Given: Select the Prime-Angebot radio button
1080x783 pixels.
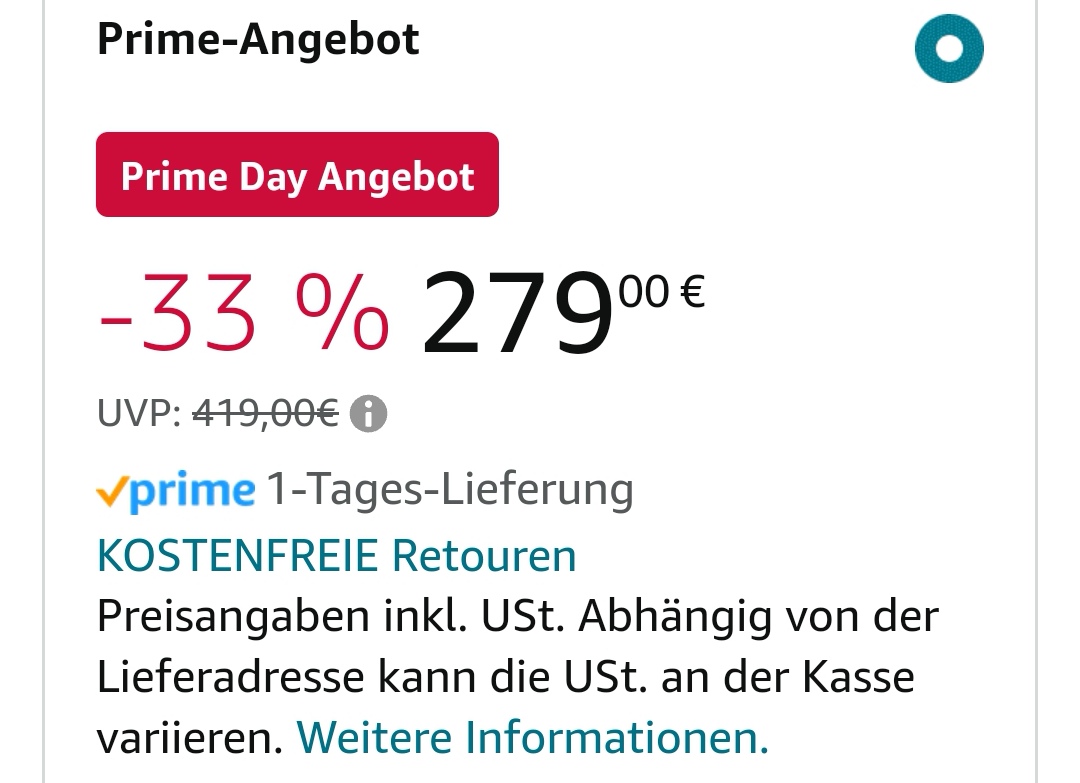Looking at the screenshot, I should pyautogui.click(x=949, y=48).
